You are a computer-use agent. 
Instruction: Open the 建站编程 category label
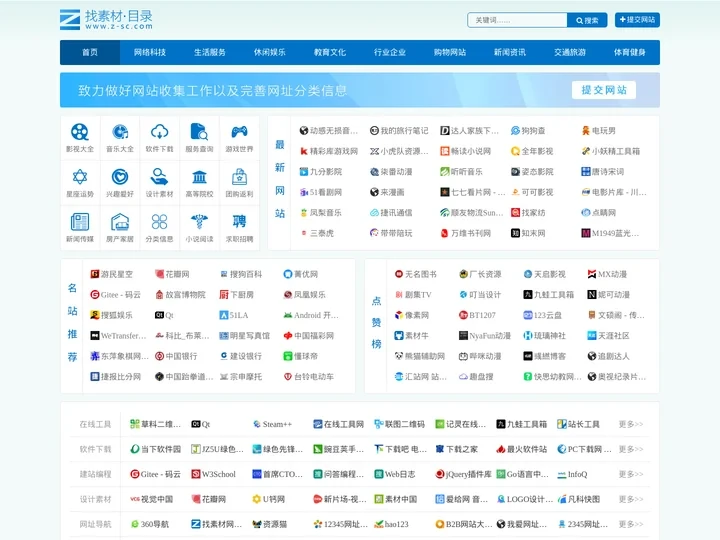95,474
